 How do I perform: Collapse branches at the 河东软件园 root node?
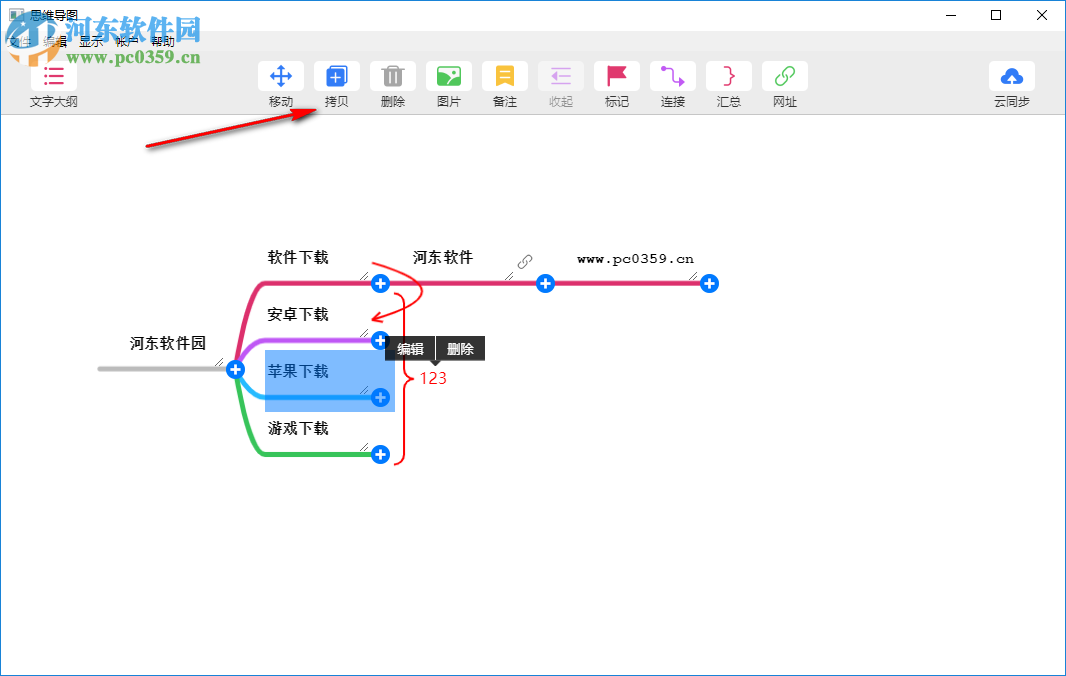tap(235, 369)
